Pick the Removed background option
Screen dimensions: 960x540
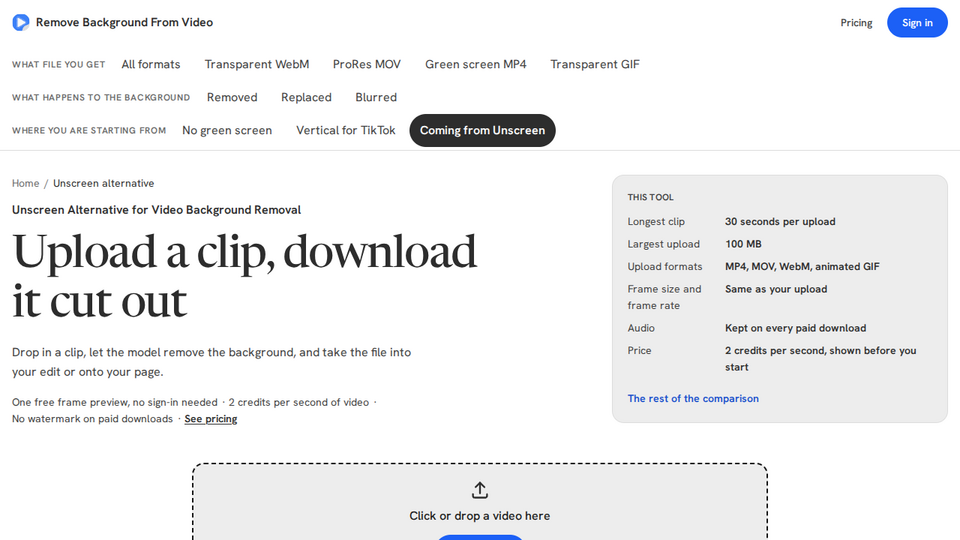[232, 97]
